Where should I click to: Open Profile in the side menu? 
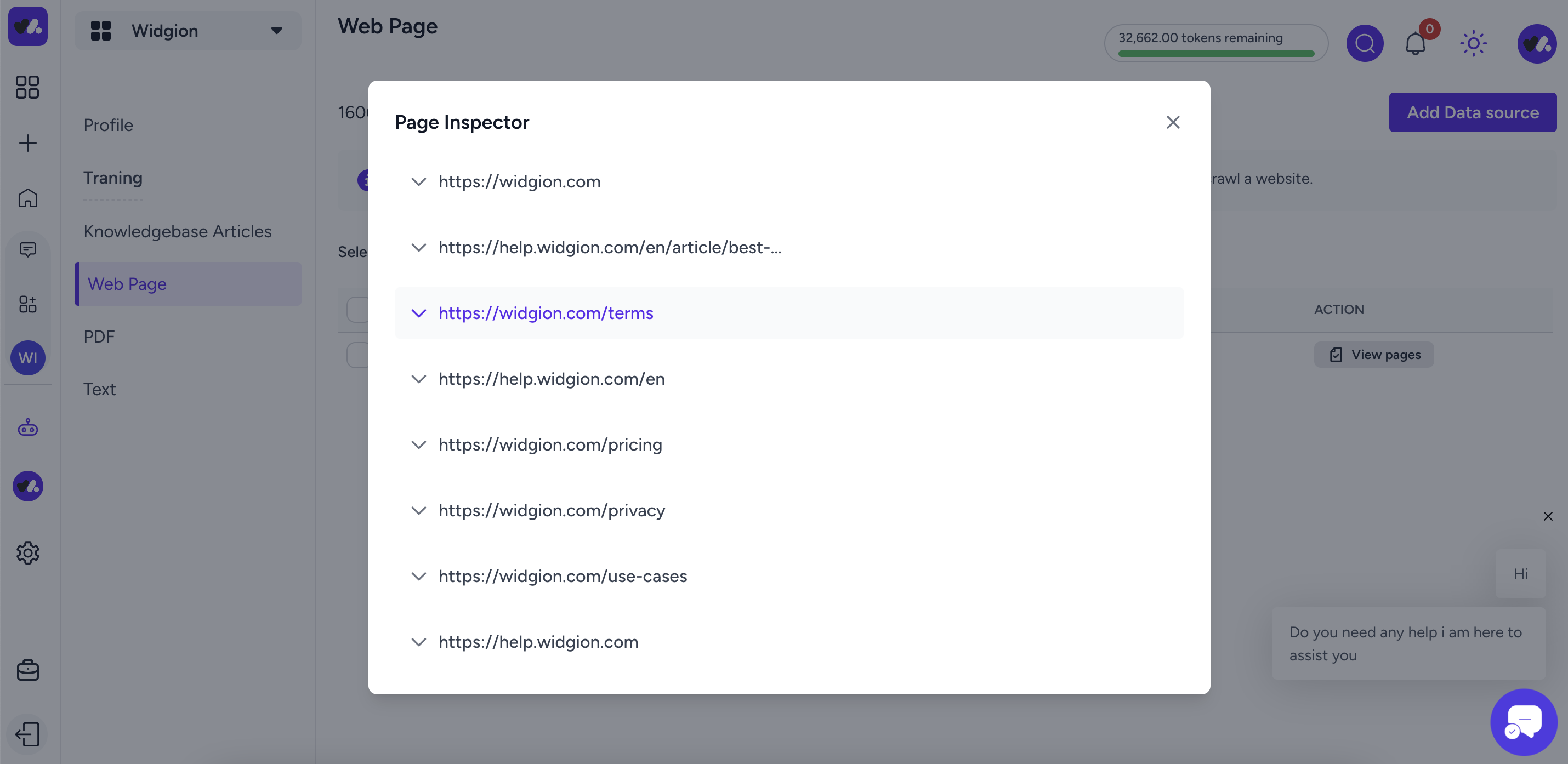[109, 125]
